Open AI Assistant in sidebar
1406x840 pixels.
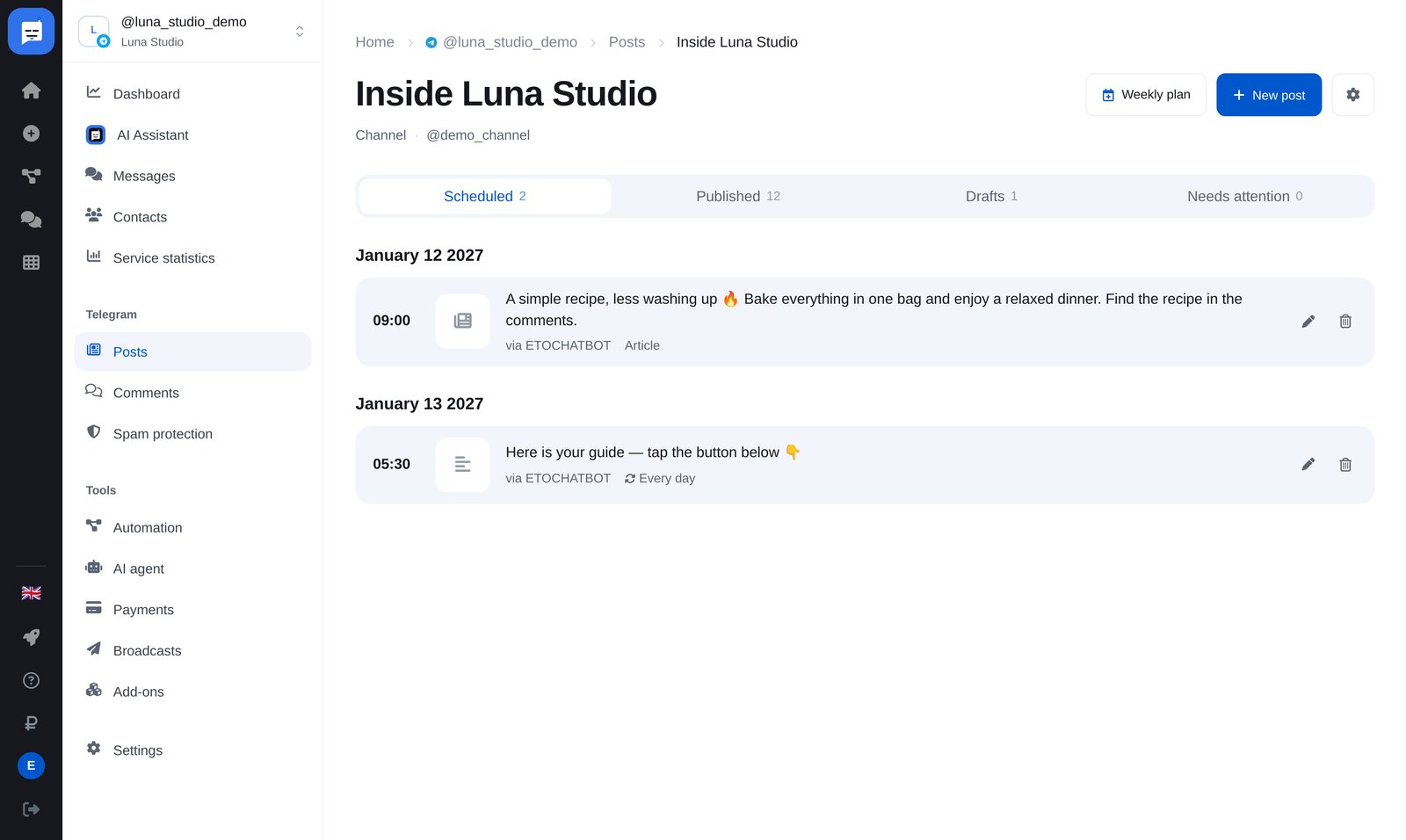[x=193, y=135]
